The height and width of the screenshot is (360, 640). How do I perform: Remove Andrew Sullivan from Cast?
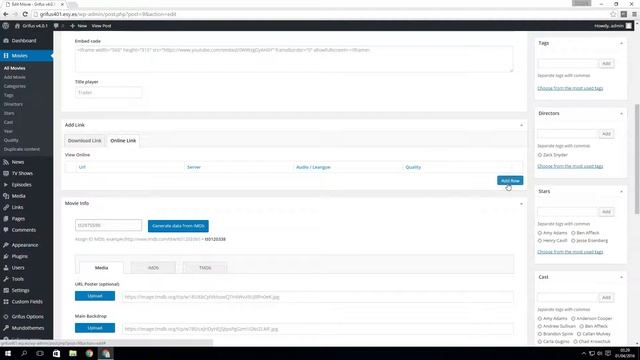point(540,327)
